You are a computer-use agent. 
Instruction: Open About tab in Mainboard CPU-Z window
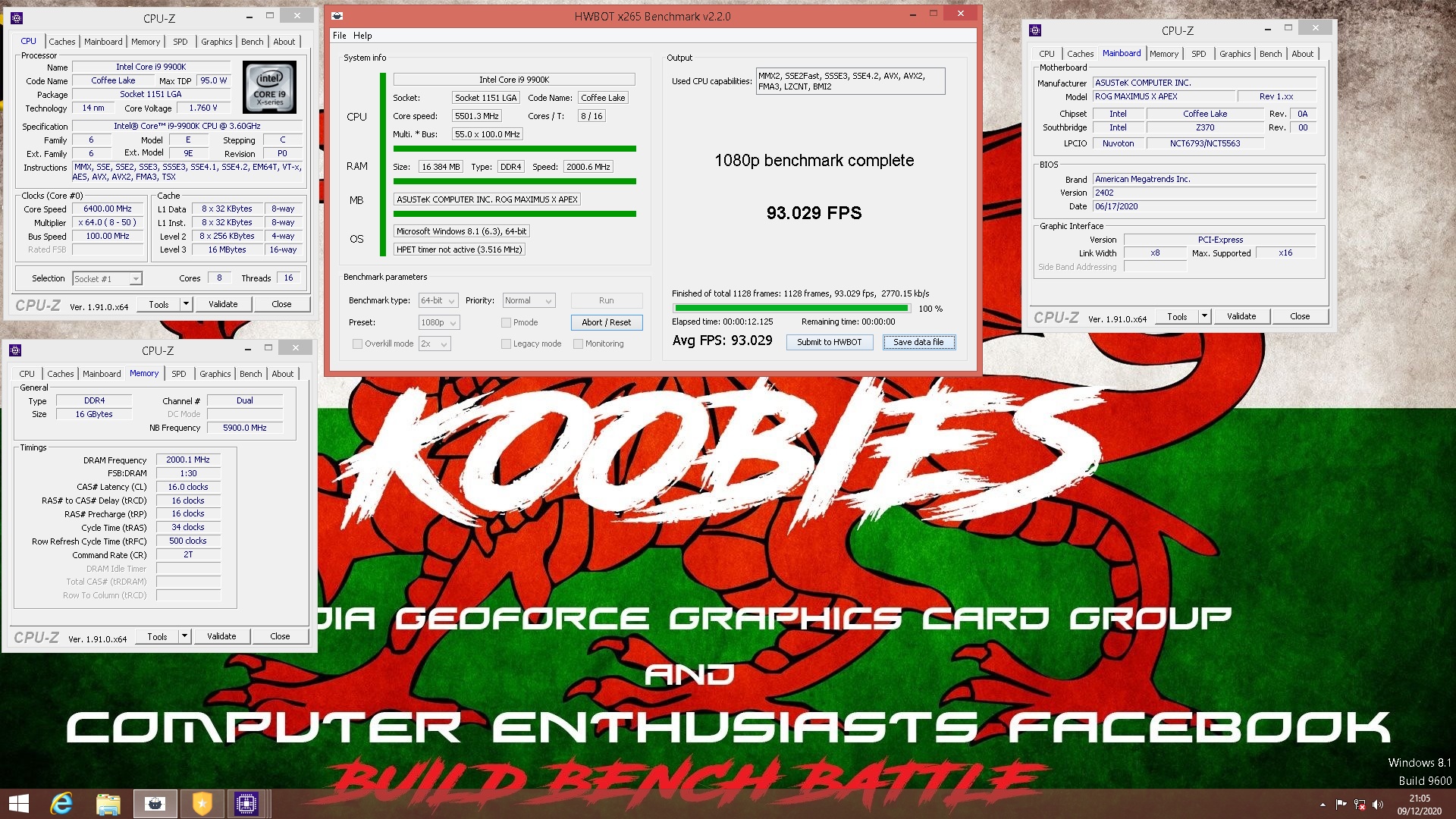tap(1303, 54)
